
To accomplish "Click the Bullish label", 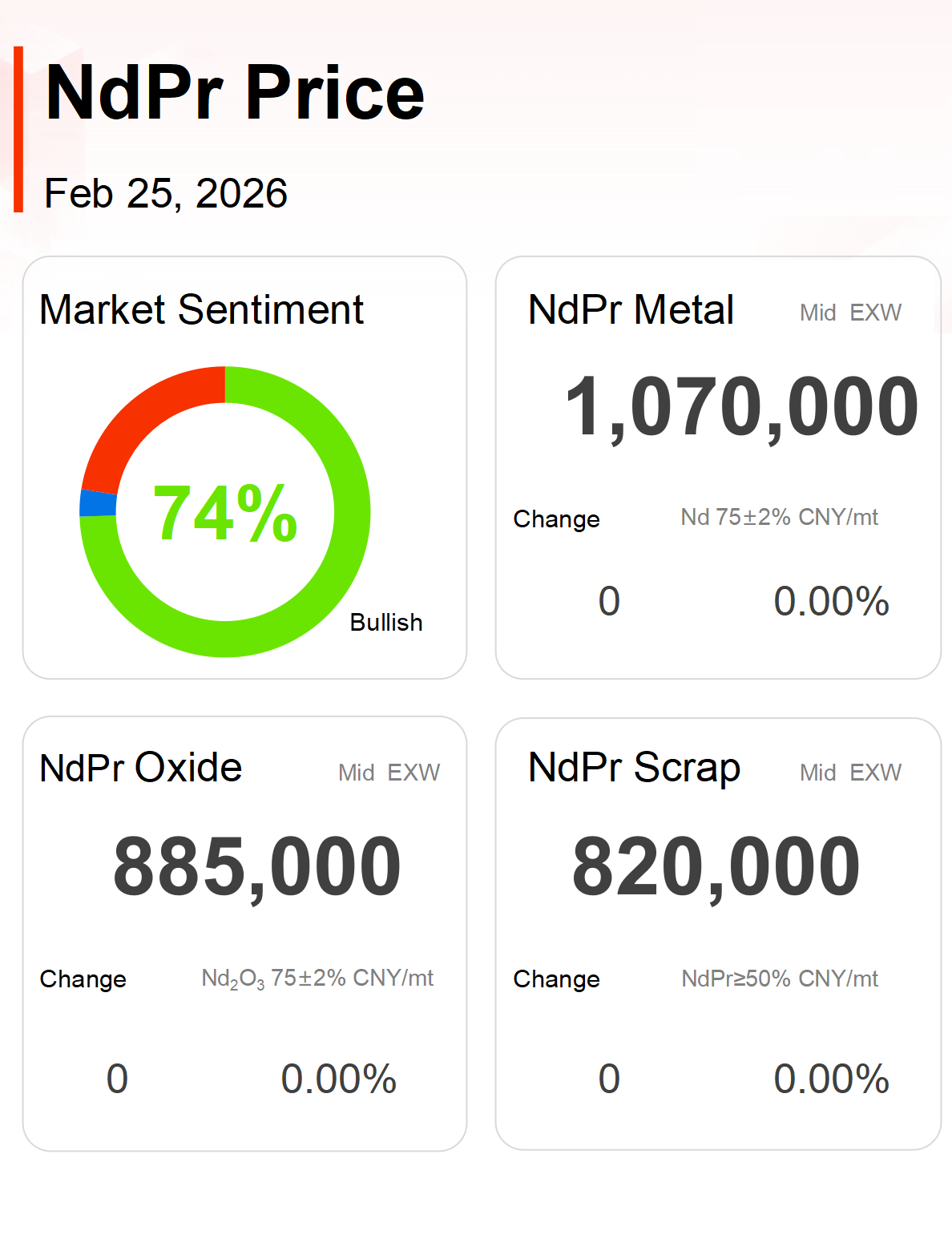I will [x=385, y=623].
